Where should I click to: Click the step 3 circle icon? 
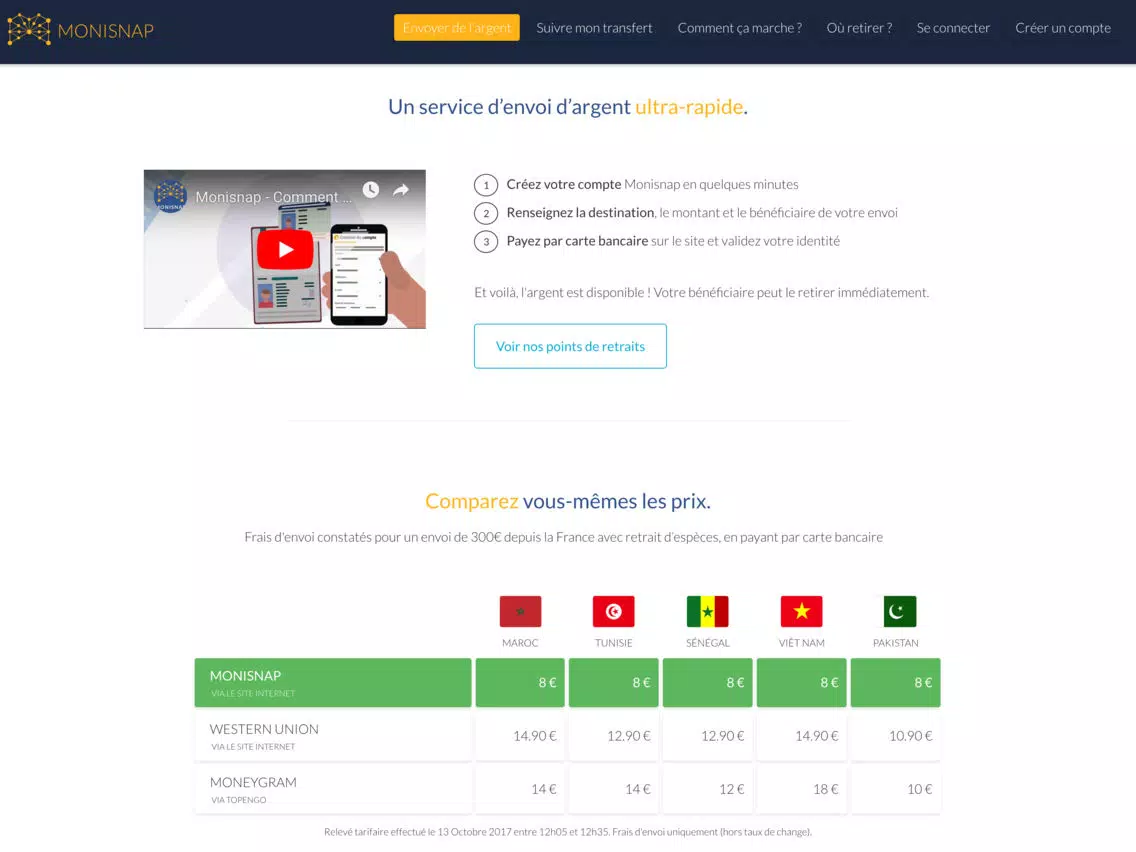[486, 241]
